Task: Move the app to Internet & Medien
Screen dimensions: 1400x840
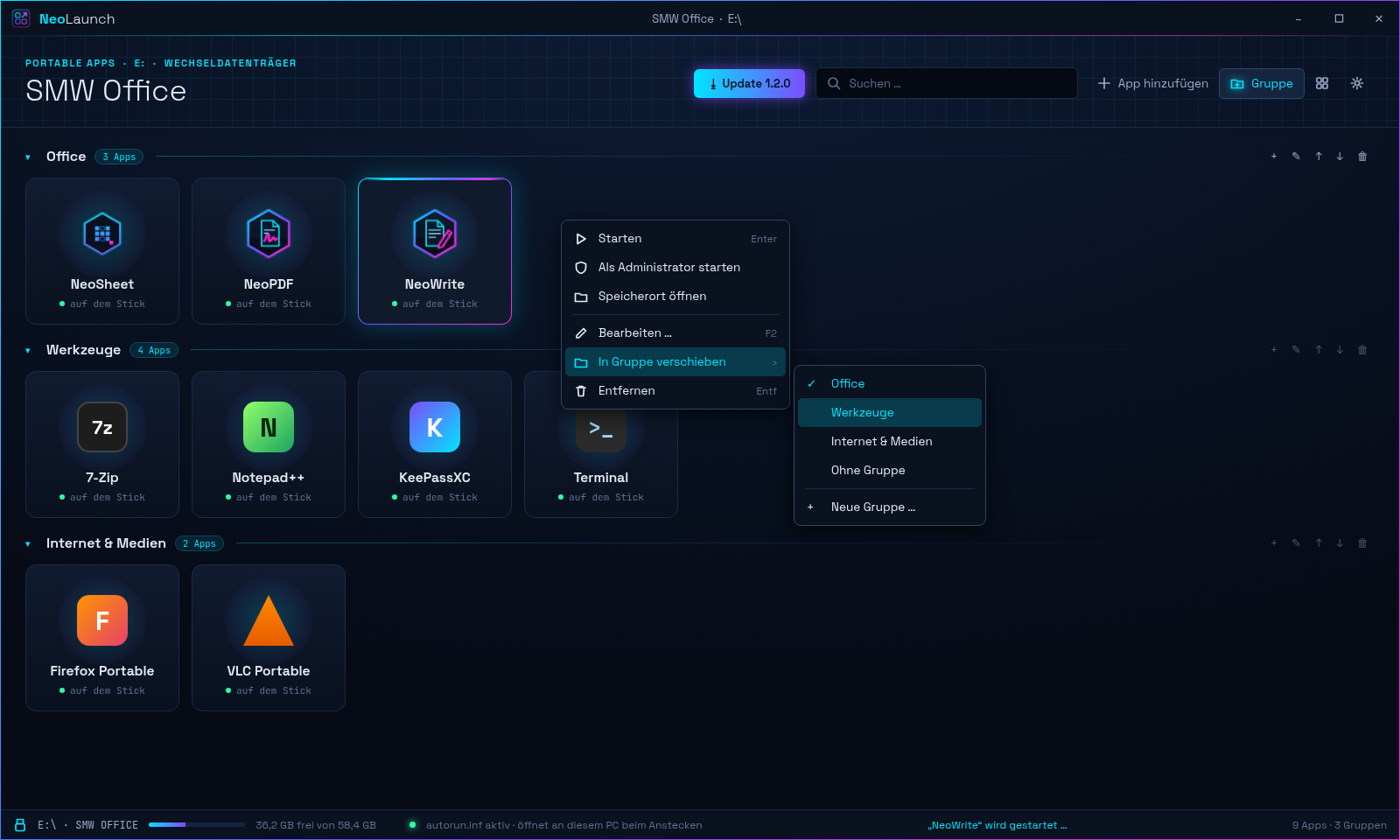Action: tap(890, 441)
